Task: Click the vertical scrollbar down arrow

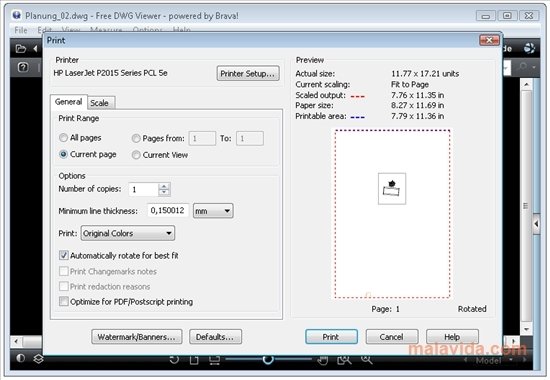Action: (x=526, y=329)
